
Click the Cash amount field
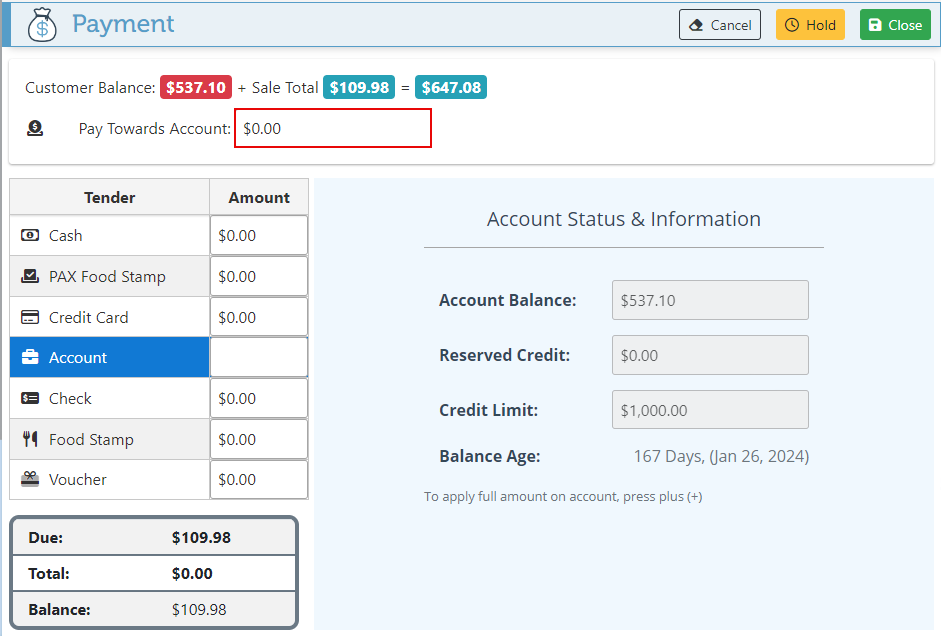(259, 236)
